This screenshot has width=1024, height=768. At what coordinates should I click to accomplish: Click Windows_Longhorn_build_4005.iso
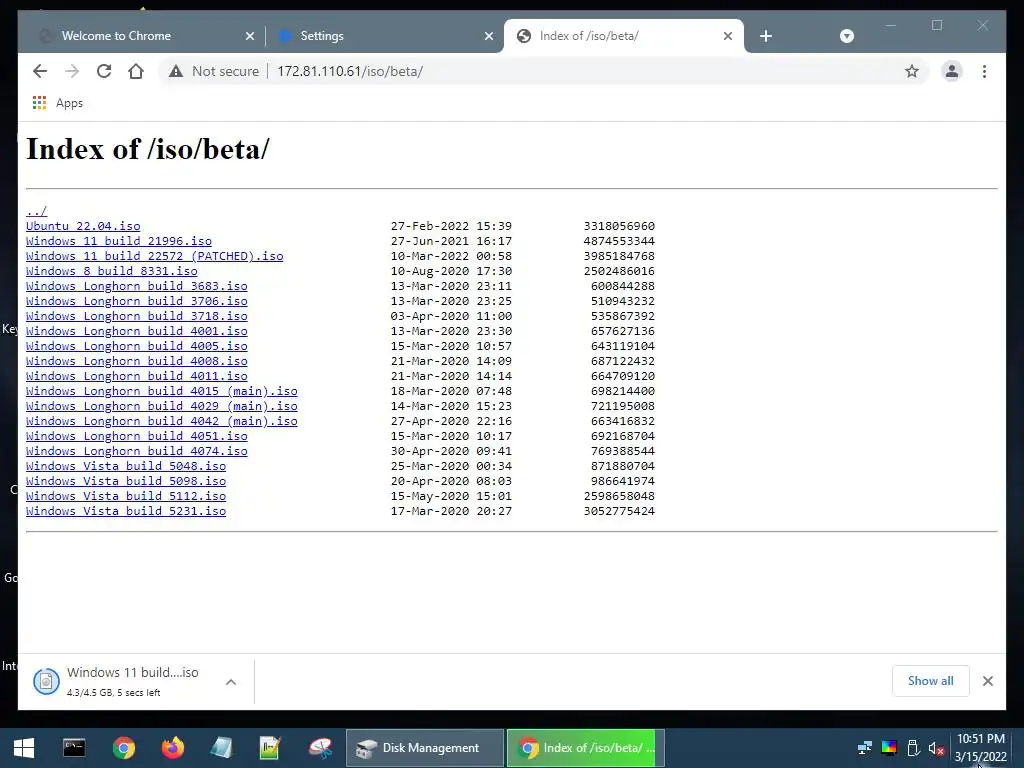(136, 346)
